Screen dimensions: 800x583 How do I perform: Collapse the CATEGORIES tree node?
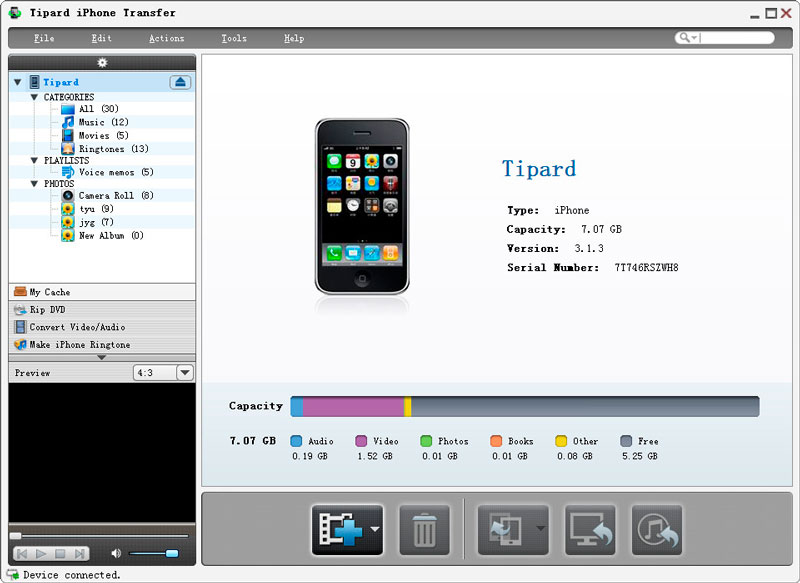coord(35,97)
